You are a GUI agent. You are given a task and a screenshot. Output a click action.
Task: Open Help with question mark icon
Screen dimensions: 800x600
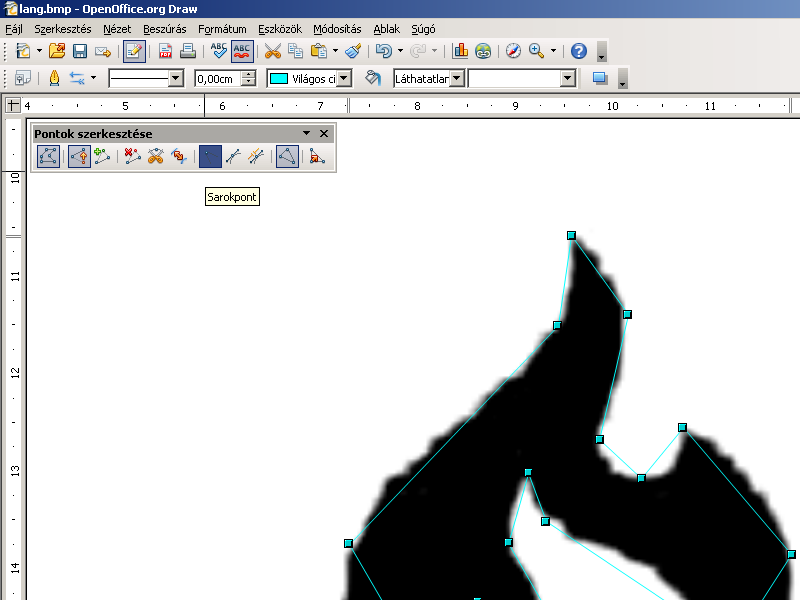coord(579,51)
